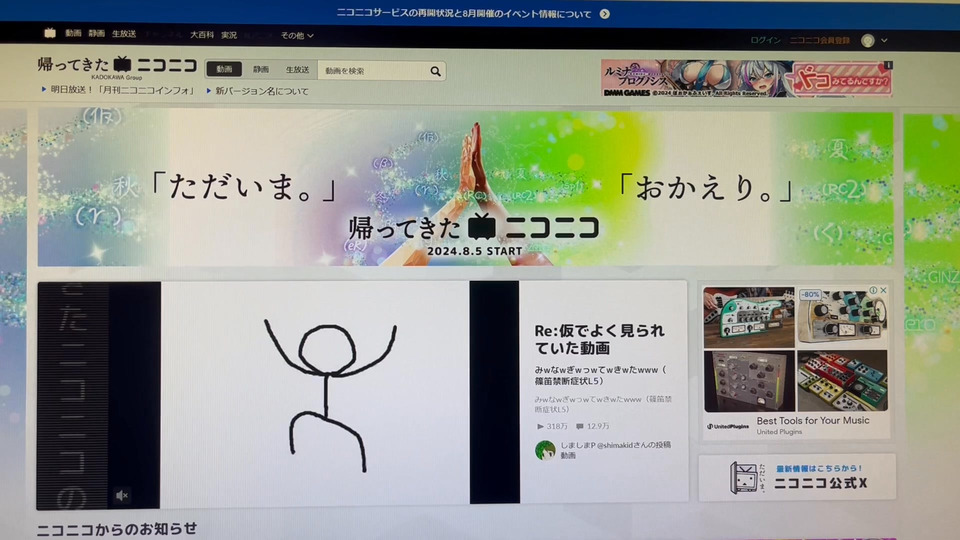Click the ad info icon on United Plugins ad
This screenshot has height=540, width=960.
pyautogui.click(x=873, y=290)
